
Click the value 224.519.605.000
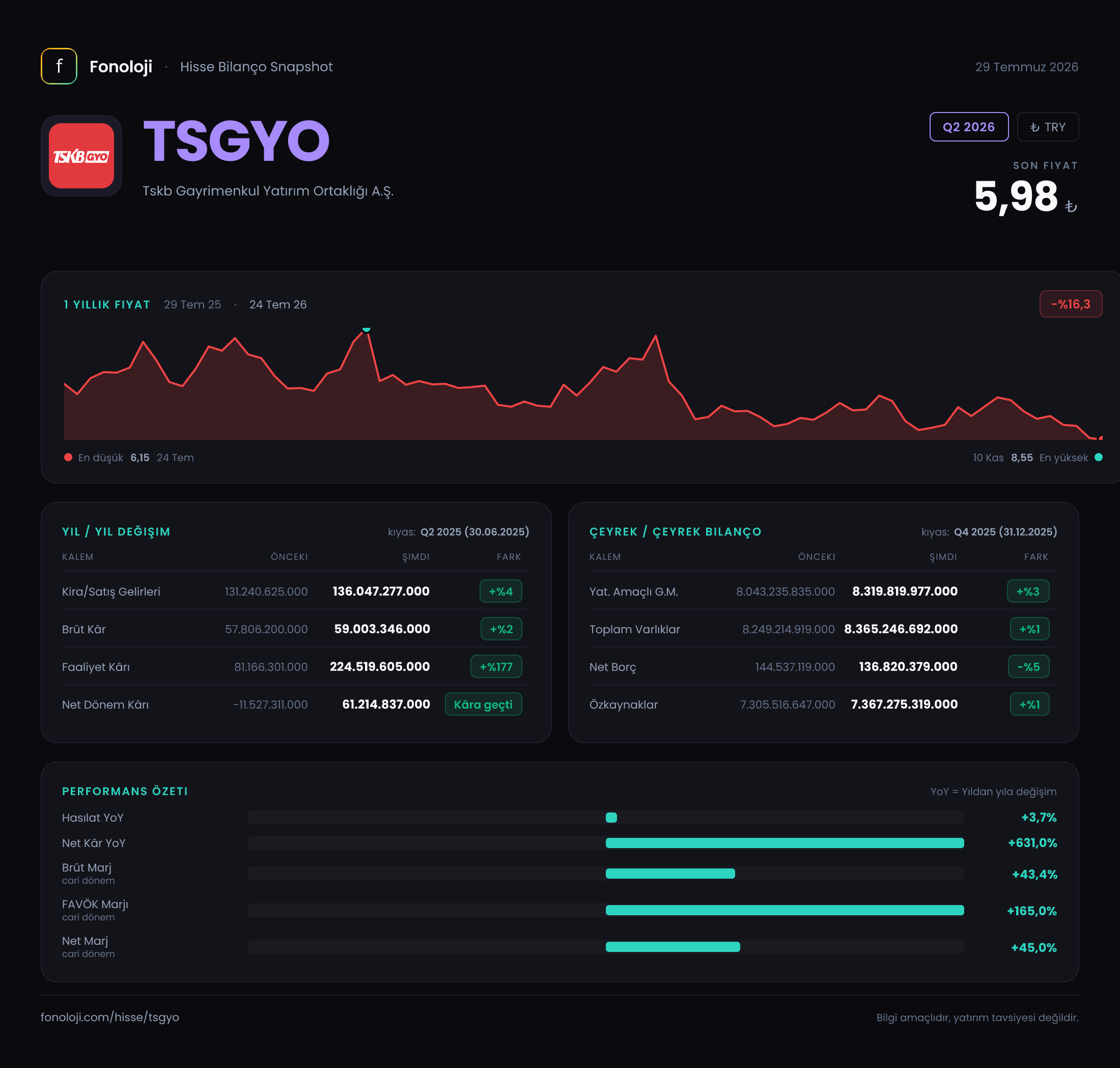(380, 667)
